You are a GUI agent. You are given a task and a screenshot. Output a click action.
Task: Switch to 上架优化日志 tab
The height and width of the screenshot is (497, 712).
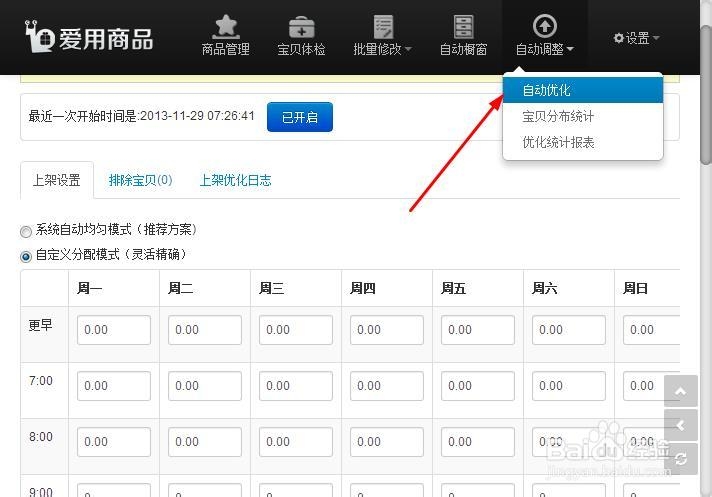point(236,180)
